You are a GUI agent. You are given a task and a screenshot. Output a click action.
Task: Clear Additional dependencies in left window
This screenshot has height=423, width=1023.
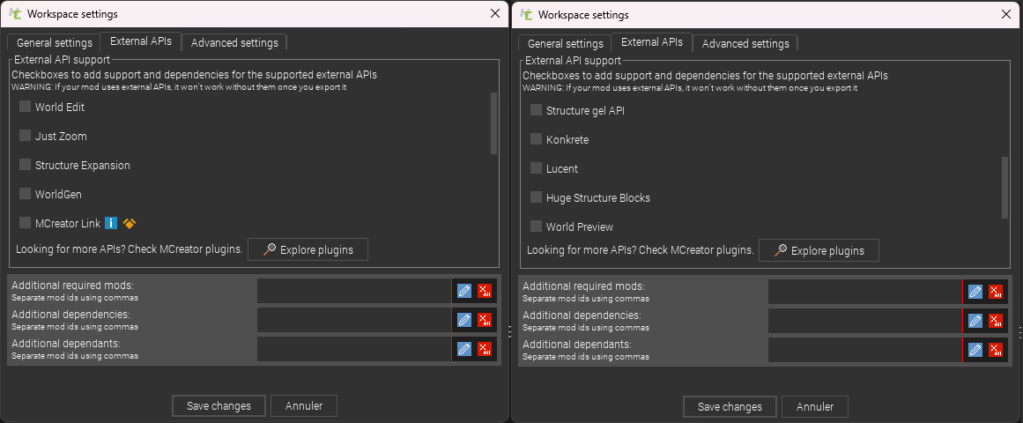[x=484, y=320]
